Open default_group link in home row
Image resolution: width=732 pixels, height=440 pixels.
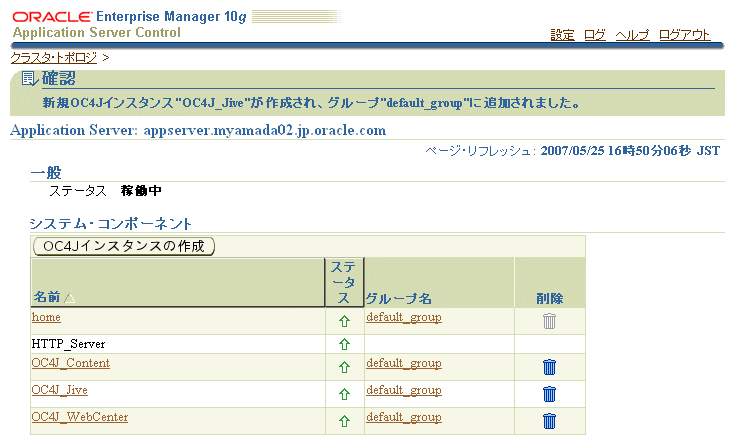coord(404,317)
